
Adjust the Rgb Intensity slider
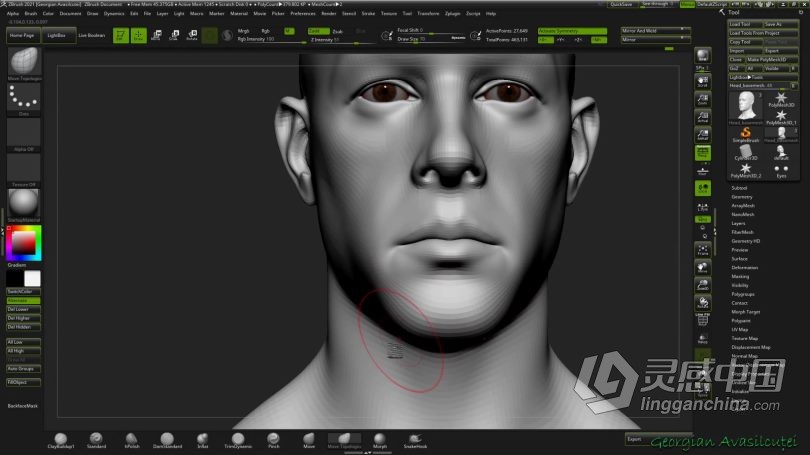click(x=271, y=40)
